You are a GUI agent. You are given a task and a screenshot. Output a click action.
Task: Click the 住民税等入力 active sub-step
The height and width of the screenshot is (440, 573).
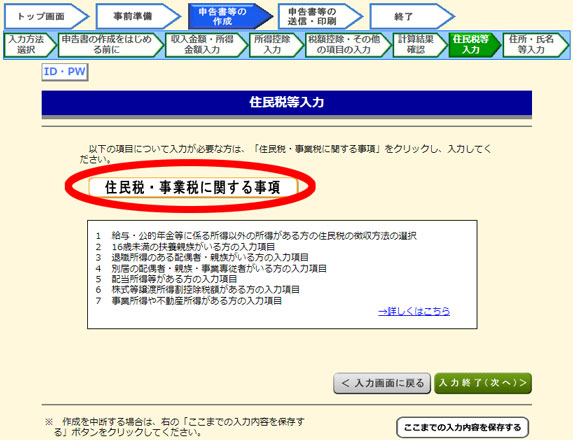click(474, 45)
